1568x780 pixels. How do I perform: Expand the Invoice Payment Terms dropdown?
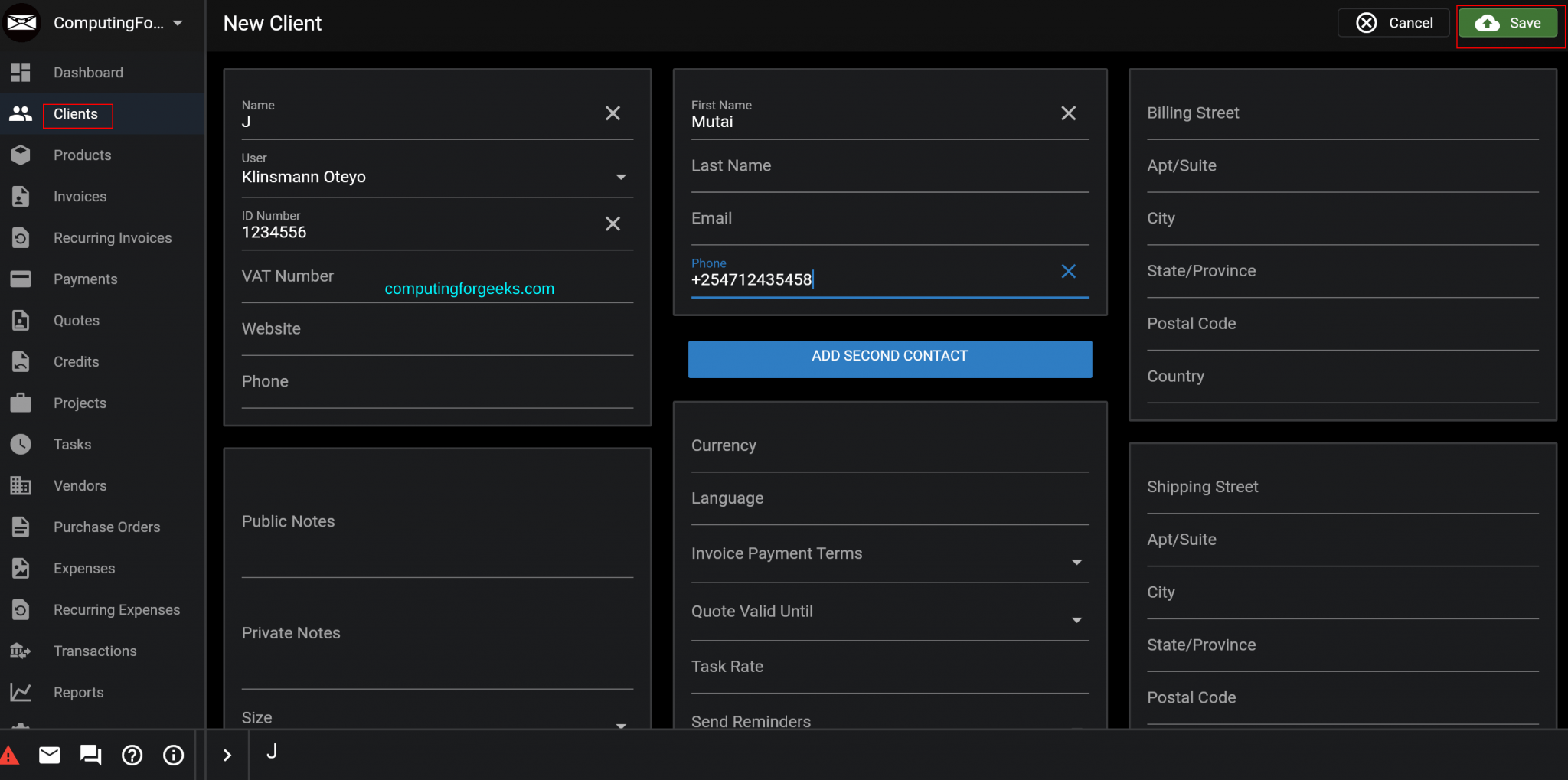click(1076, 561)
